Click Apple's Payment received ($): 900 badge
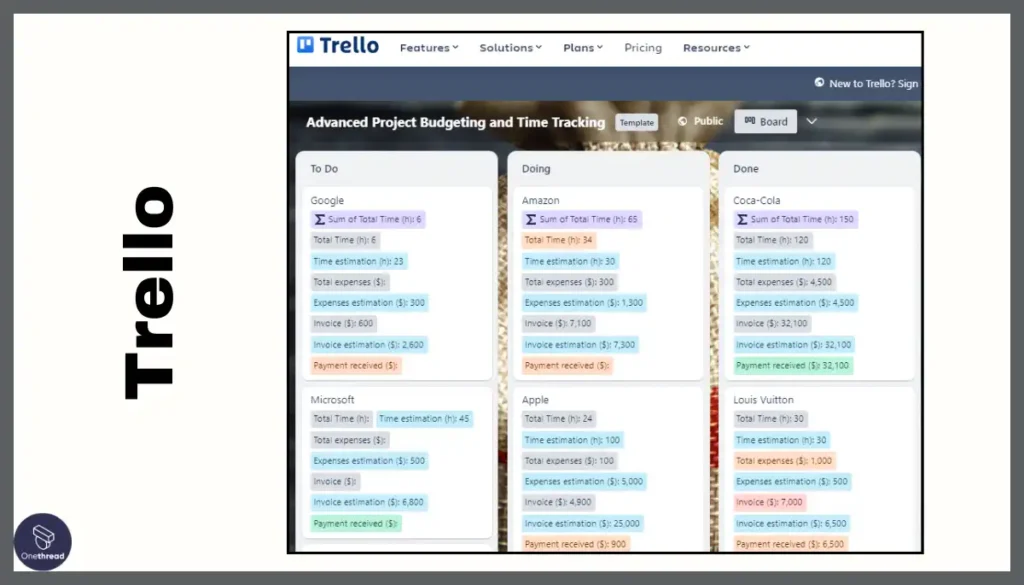Image resolution: width=1024 pixels, height=585 pixels. 575,544
